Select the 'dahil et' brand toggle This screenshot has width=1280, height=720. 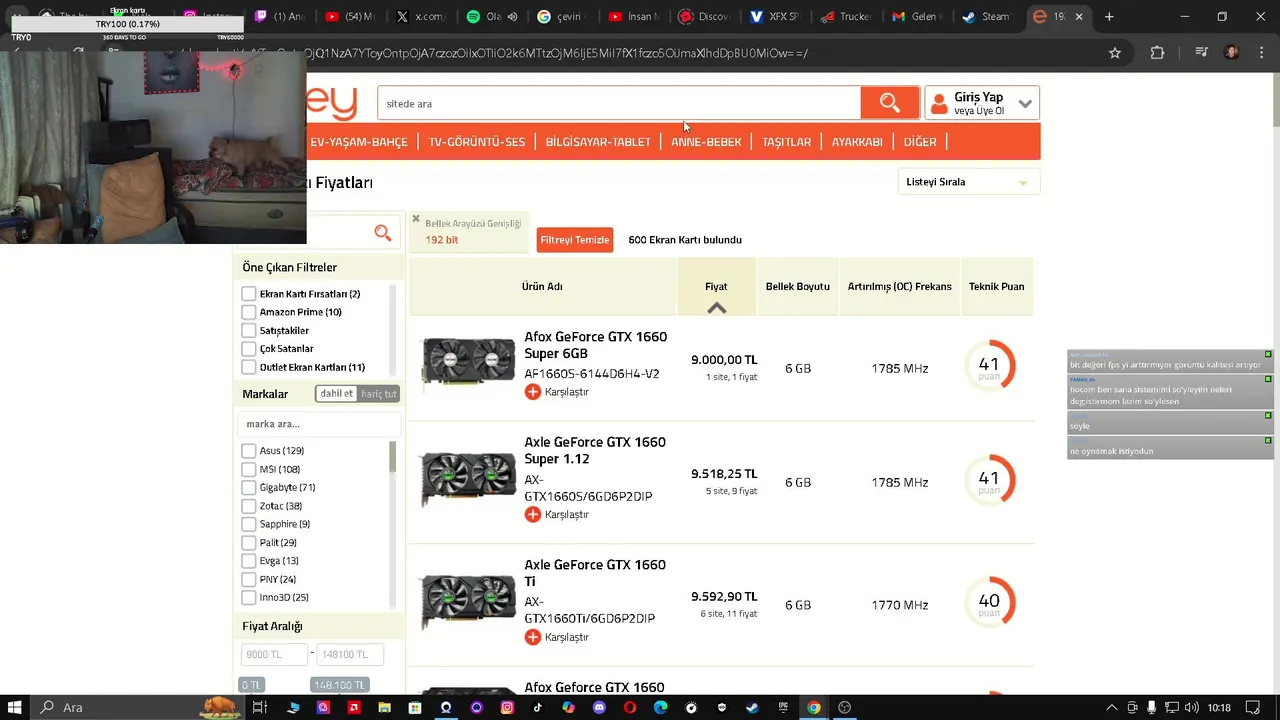(x=336, y=394)
